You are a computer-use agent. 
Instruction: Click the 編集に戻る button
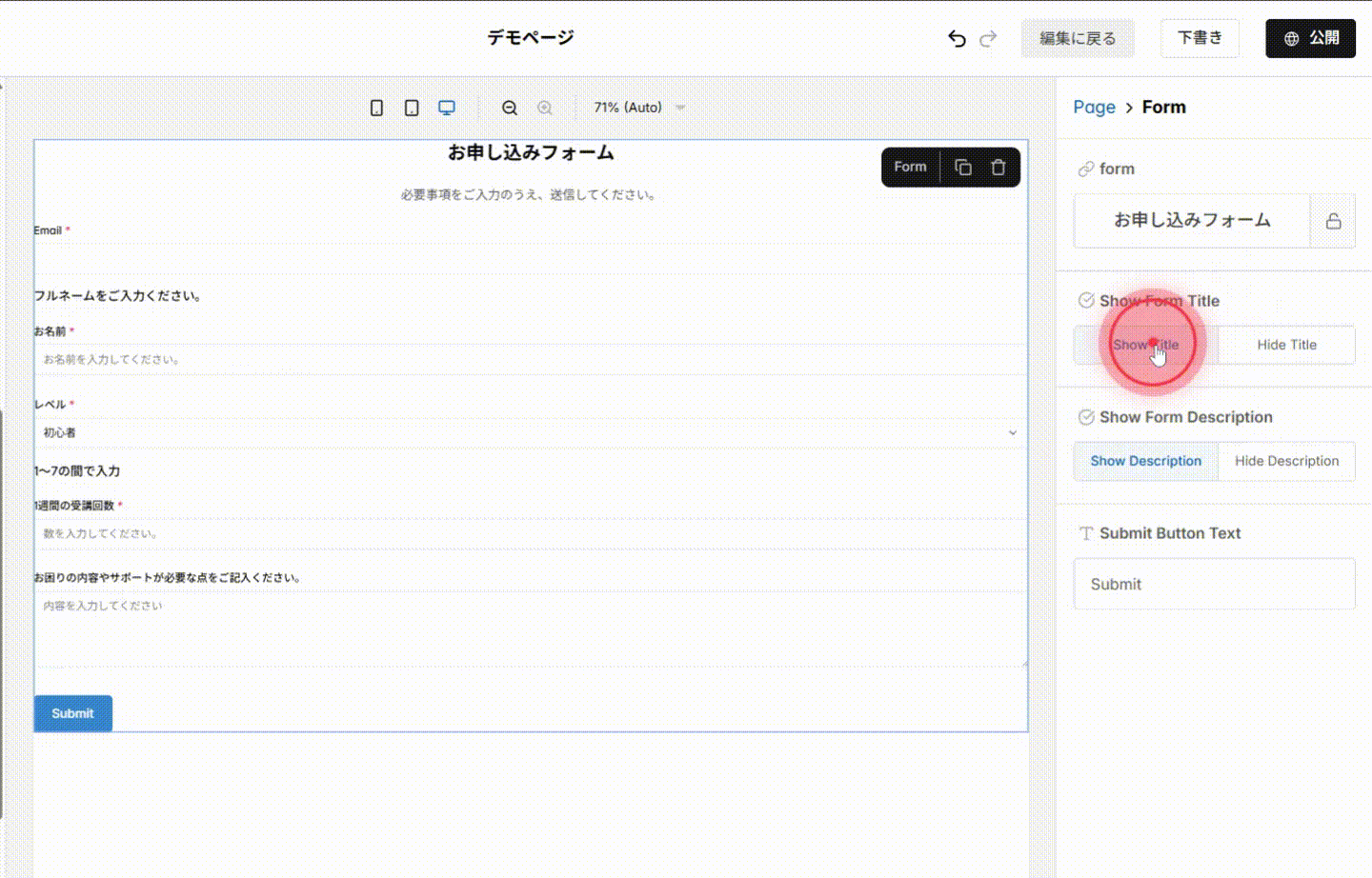1078,38
